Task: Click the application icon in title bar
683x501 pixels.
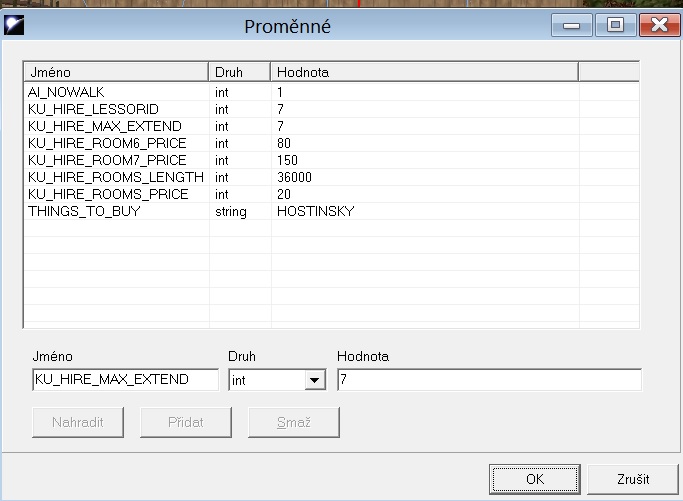Action: click(x=15, y=26)
